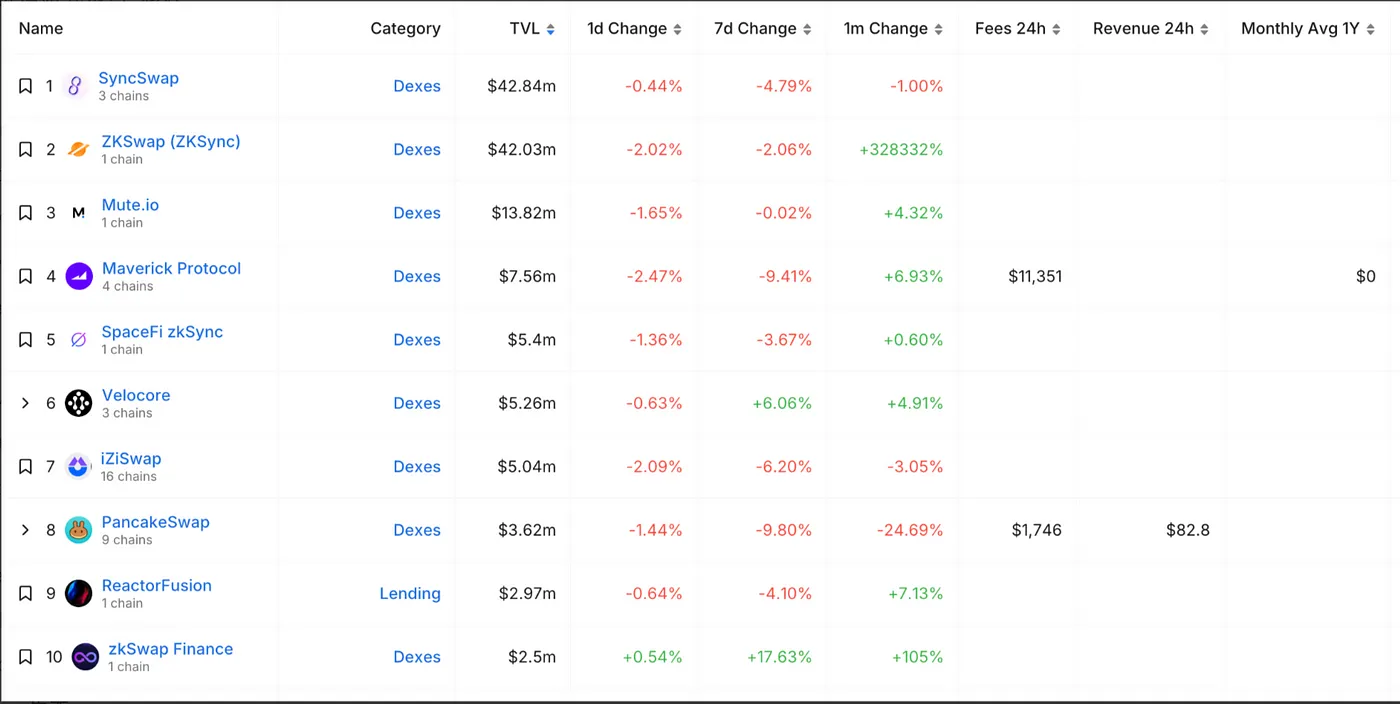The width and height of the screenshot is (1400, 704).
Task: Click the ZKSwap (ZKSync) orange logo
Action: (x=78, y=150)
